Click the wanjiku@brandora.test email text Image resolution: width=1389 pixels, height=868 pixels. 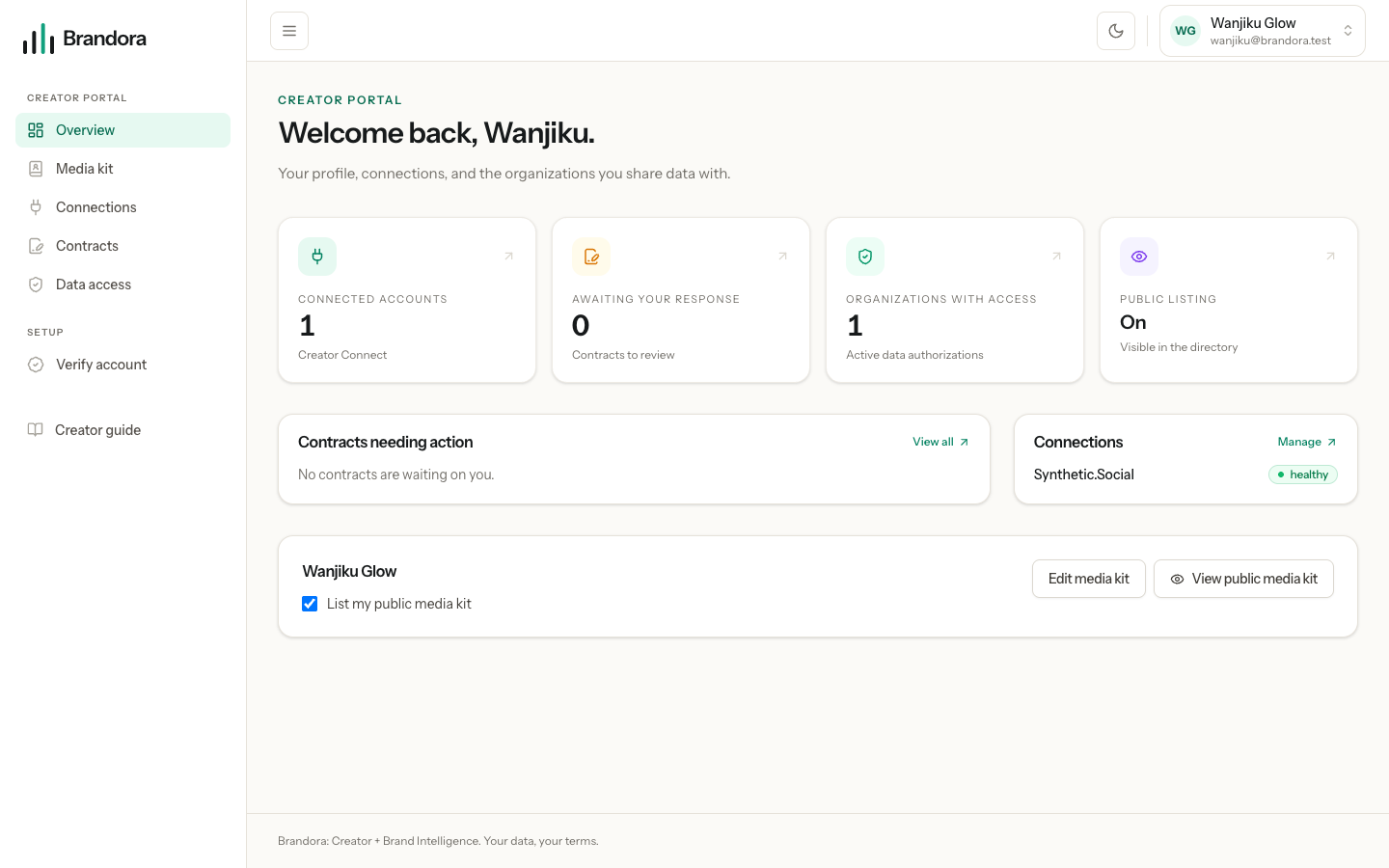coord(1270,41)
